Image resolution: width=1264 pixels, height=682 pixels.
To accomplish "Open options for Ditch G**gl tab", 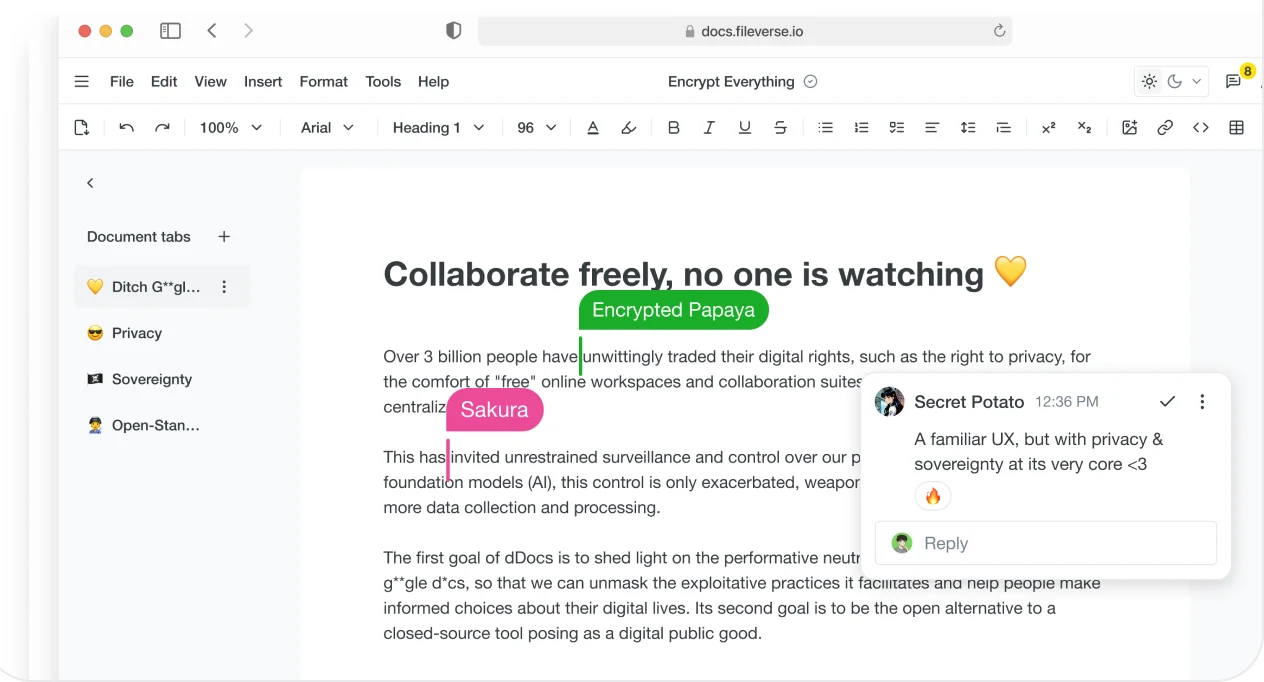I will coord(224,287).
